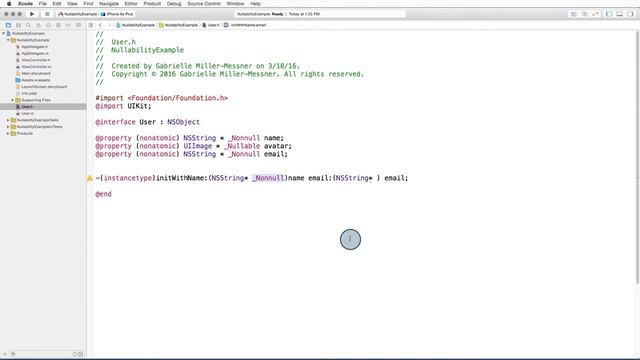Select Main.storyboard in navigator

36,73
